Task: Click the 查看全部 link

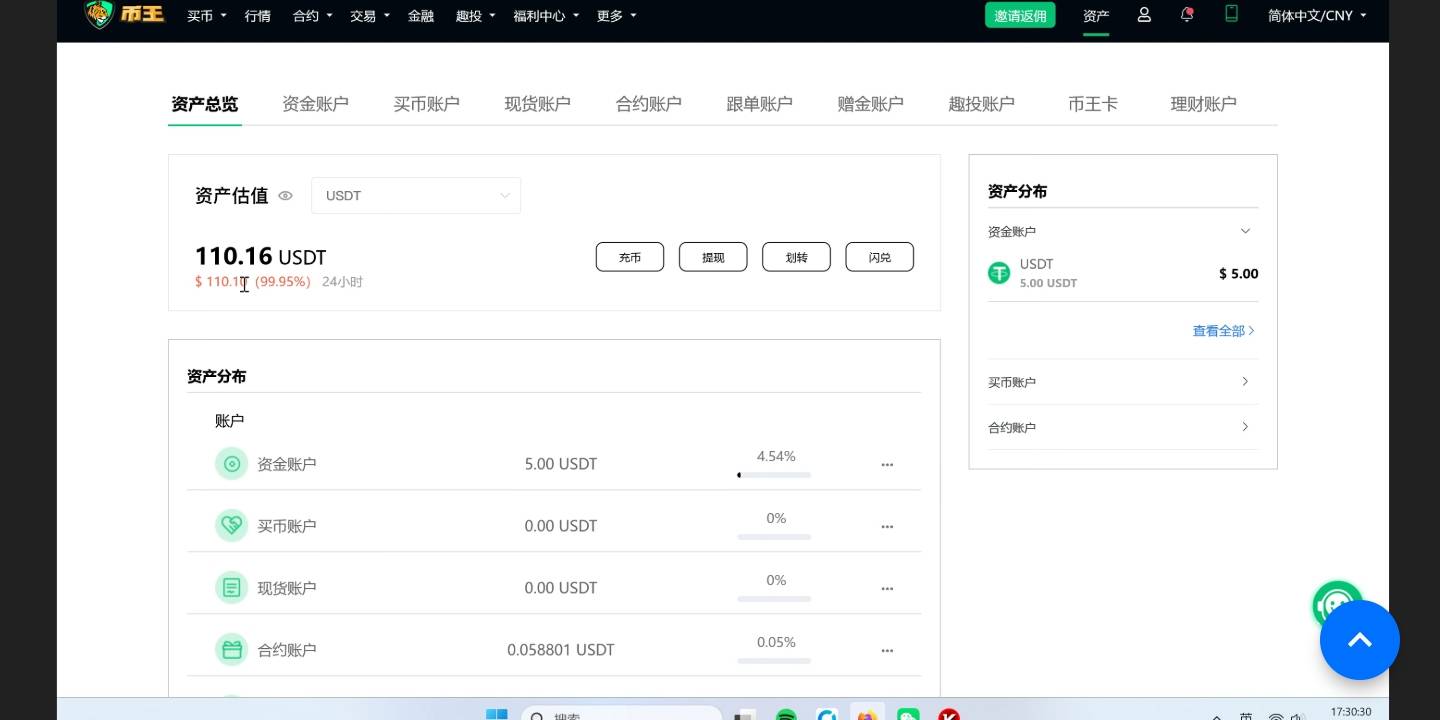Action: (1223, 331)
